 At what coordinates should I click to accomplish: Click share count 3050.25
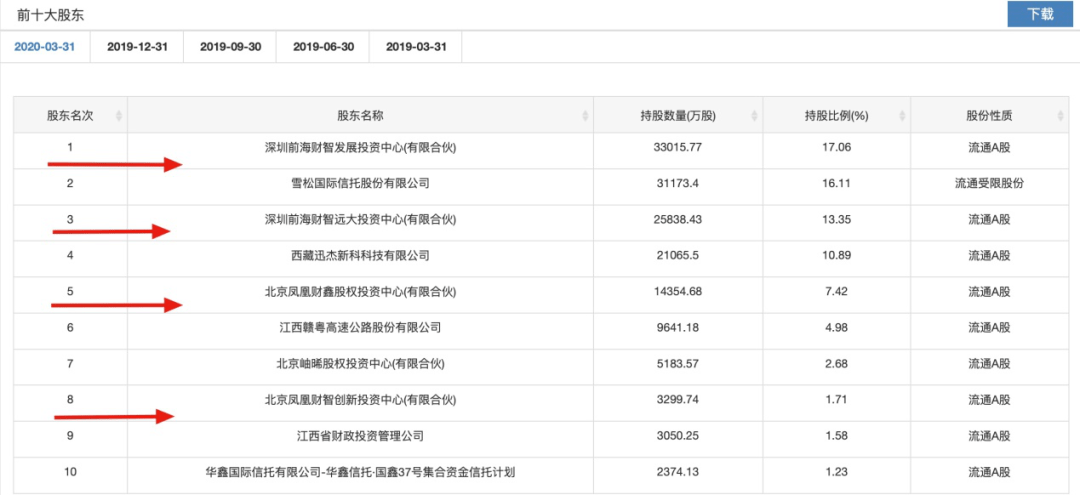677,436
